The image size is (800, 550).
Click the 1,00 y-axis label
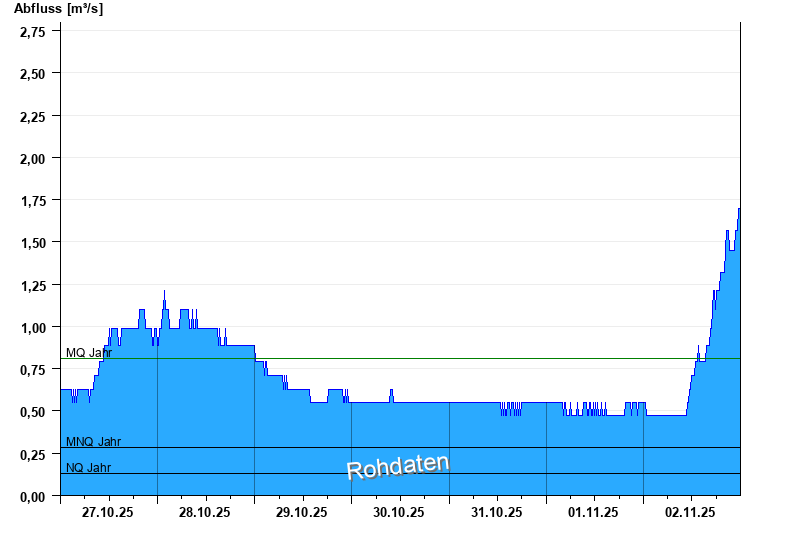point(33,328)
